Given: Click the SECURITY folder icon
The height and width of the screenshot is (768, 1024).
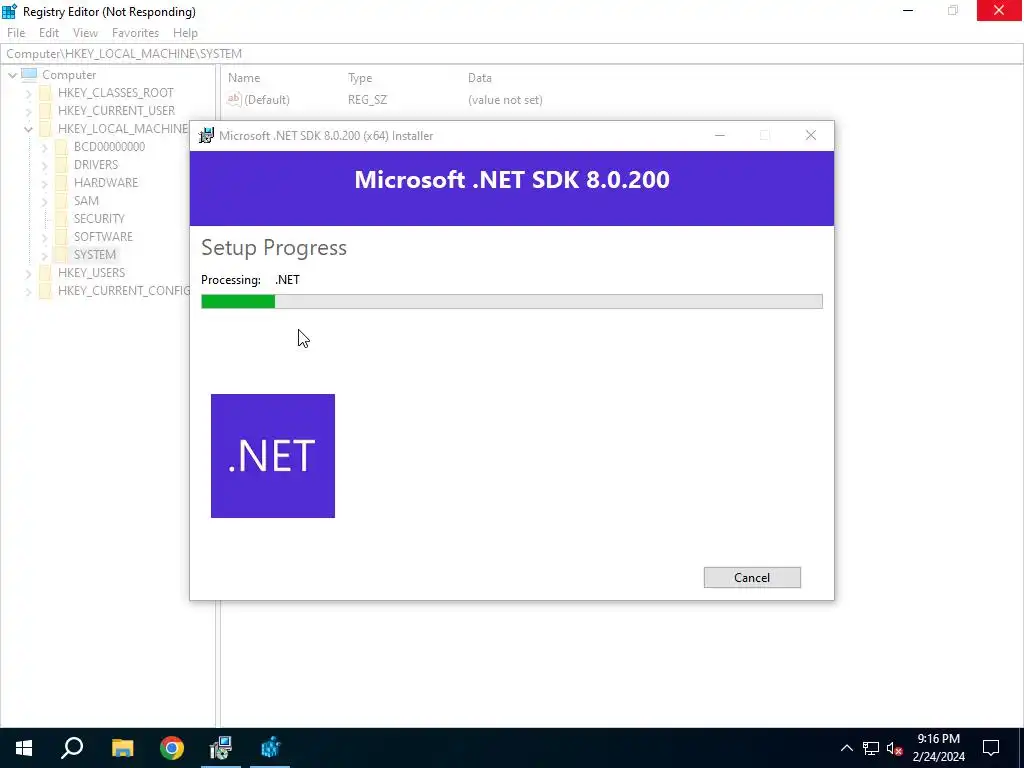Looking at the screenshot, I should [61, 218].
